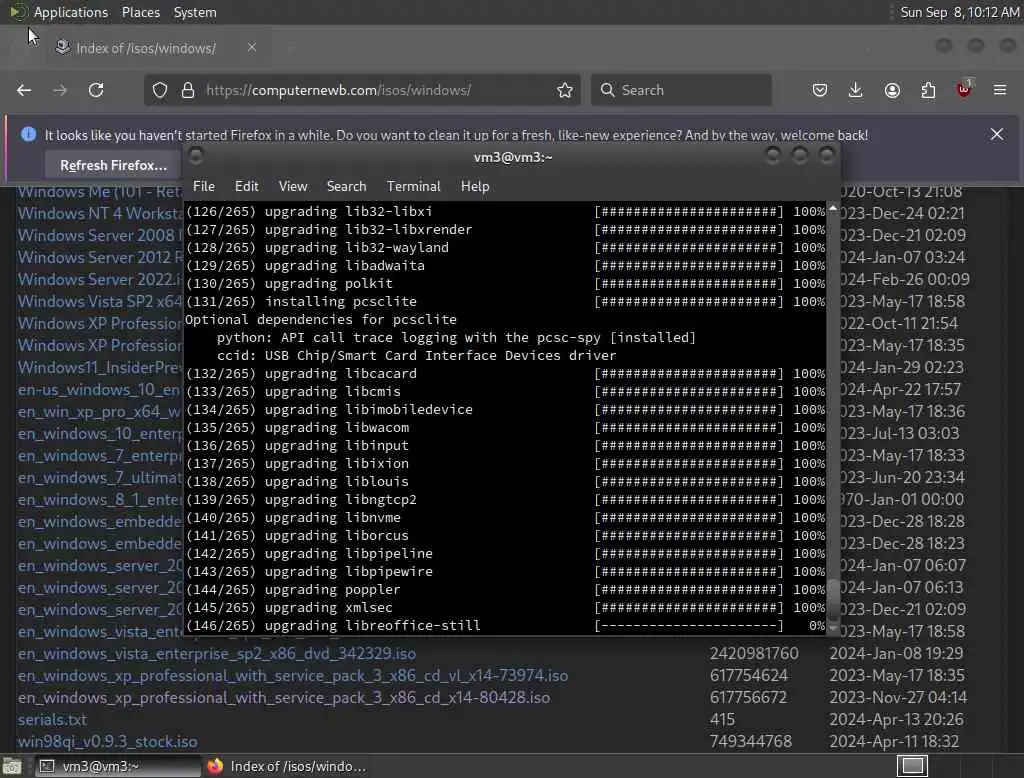The image size is (1024, 778).
Task: Open the serials.txt link
Action: pos(52,719)
